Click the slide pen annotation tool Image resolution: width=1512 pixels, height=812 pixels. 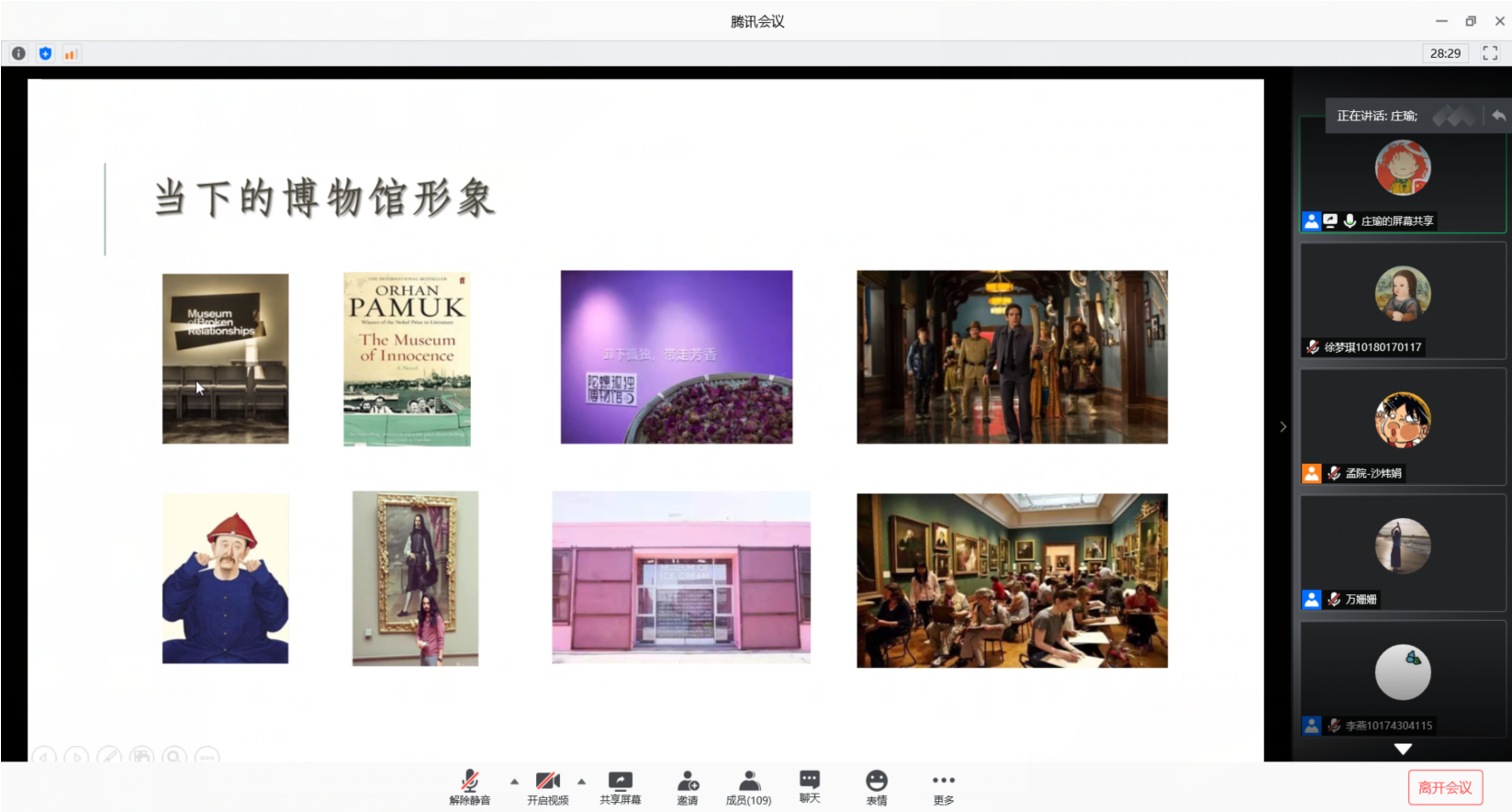[x=109, y=757]
